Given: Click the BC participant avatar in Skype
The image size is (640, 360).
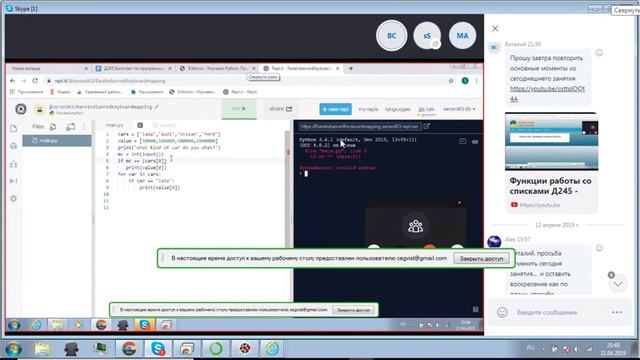Looking at the screenshot, I should (x=391, y=36).
